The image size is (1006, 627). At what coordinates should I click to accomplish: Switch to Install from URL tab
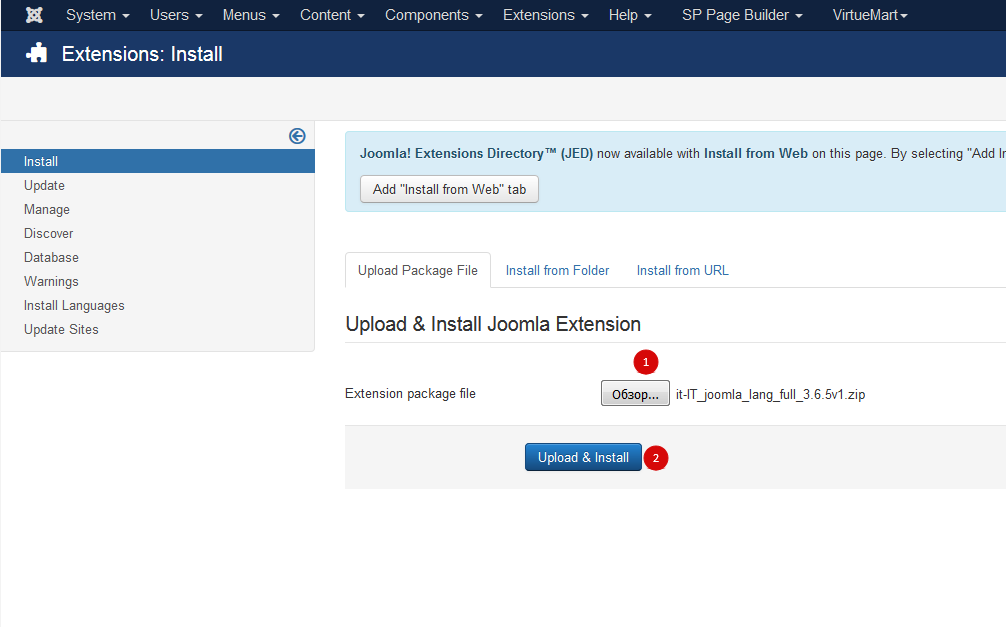682,270
